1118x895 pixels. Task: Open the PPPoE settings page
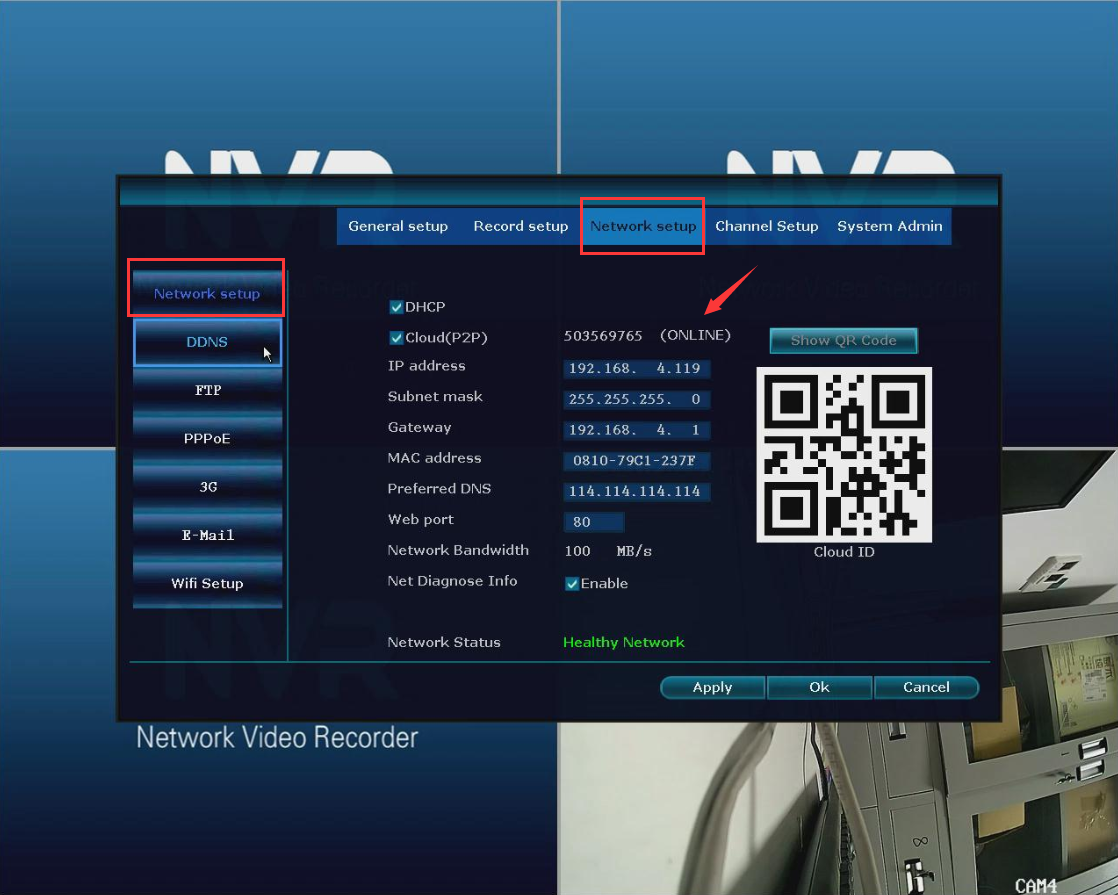pyautogui.click(x=207, y=439)
